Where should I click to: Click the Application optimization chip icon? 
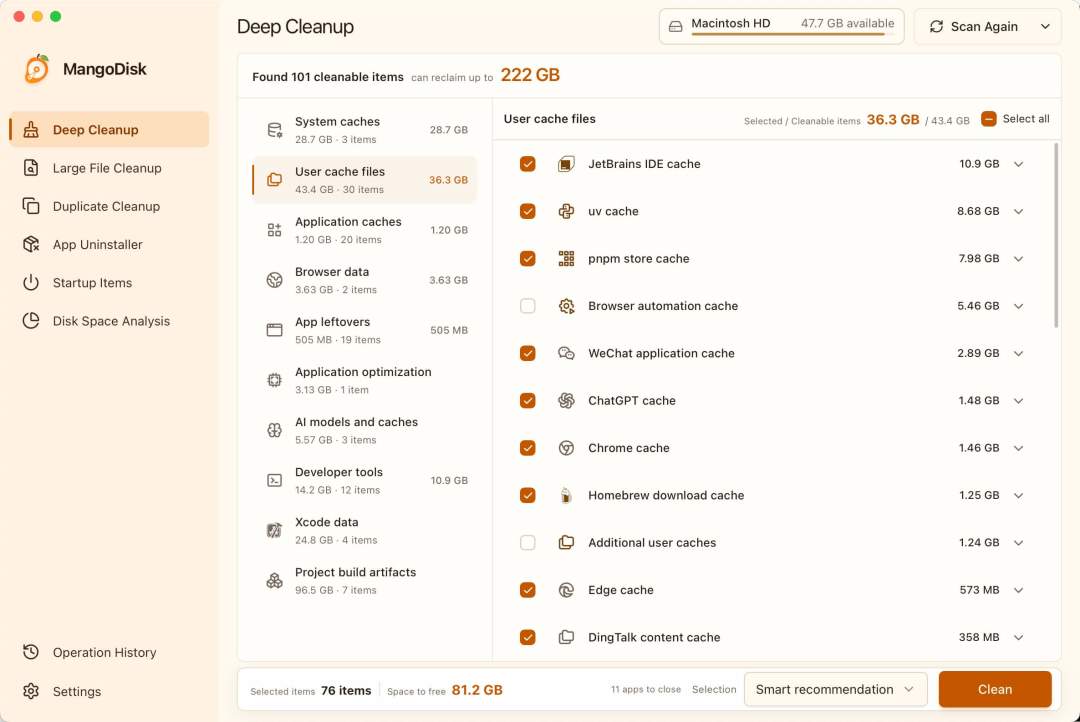point(274,380)
